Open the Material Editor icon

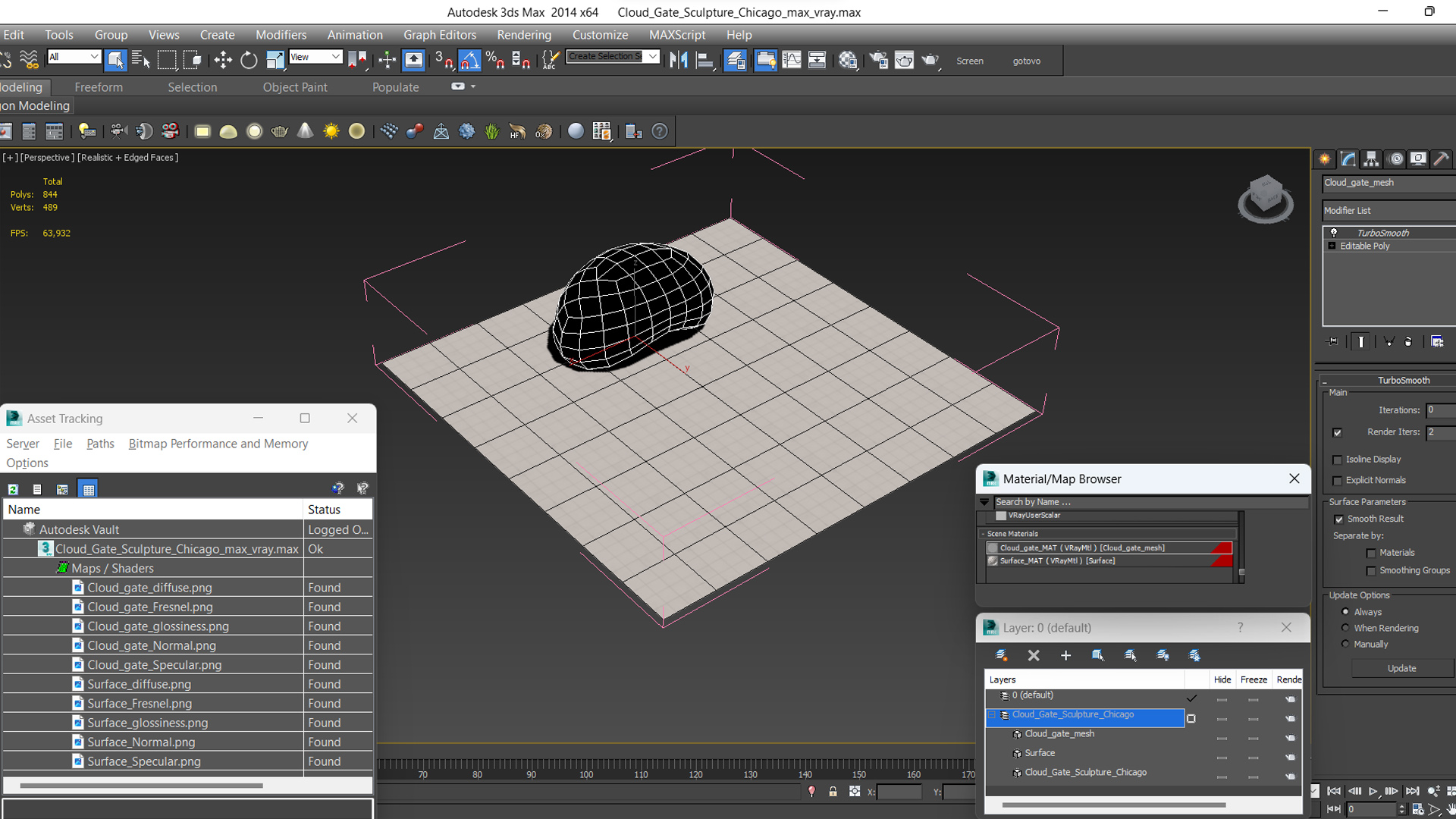[x=848, y=60]
